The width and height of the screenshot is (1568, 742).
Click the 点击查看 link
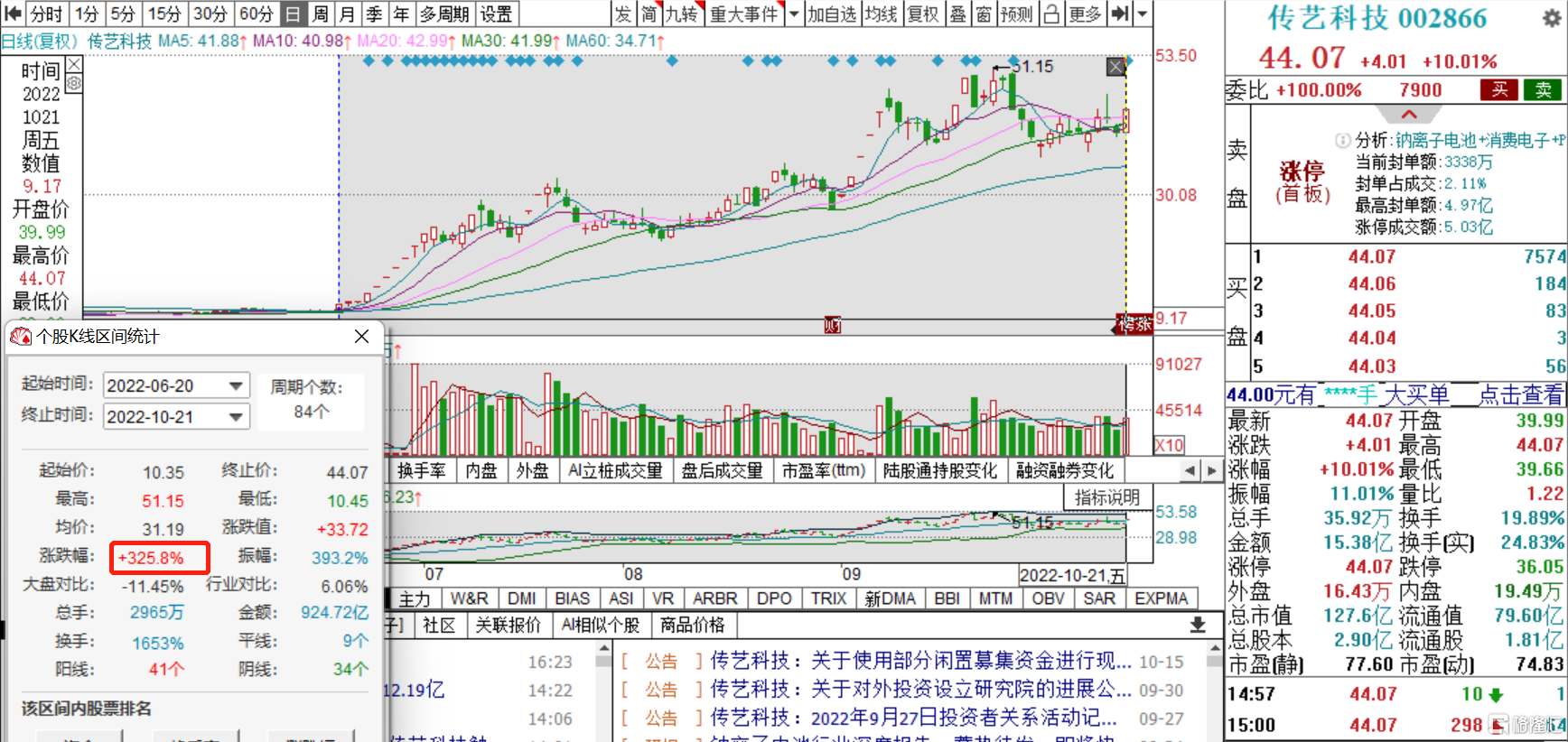pyautogui.click(x=1521, y=394)
